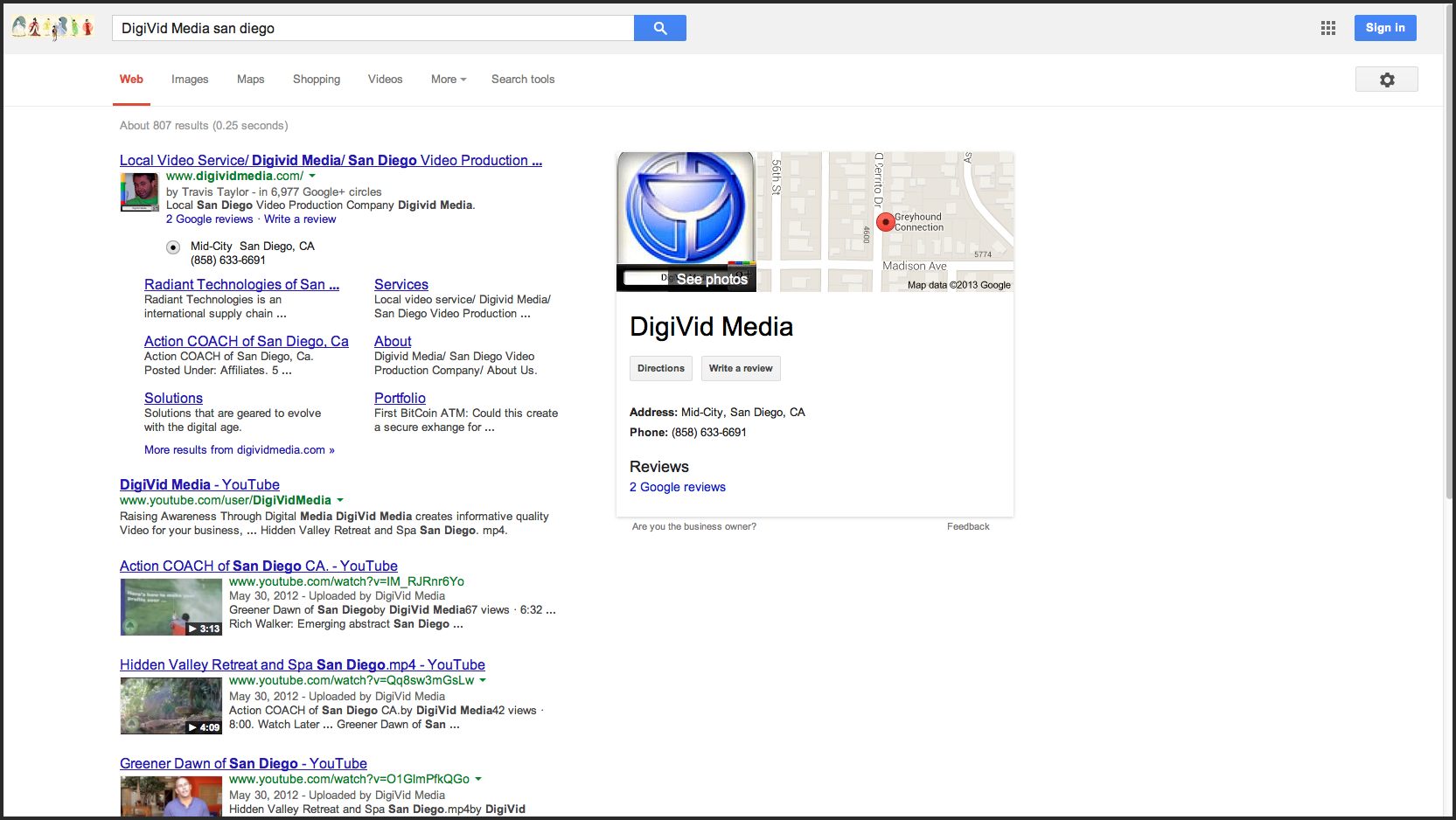This screenshot has height=820, width=1456.
Task: Click the search query input field
Action: 373,28
